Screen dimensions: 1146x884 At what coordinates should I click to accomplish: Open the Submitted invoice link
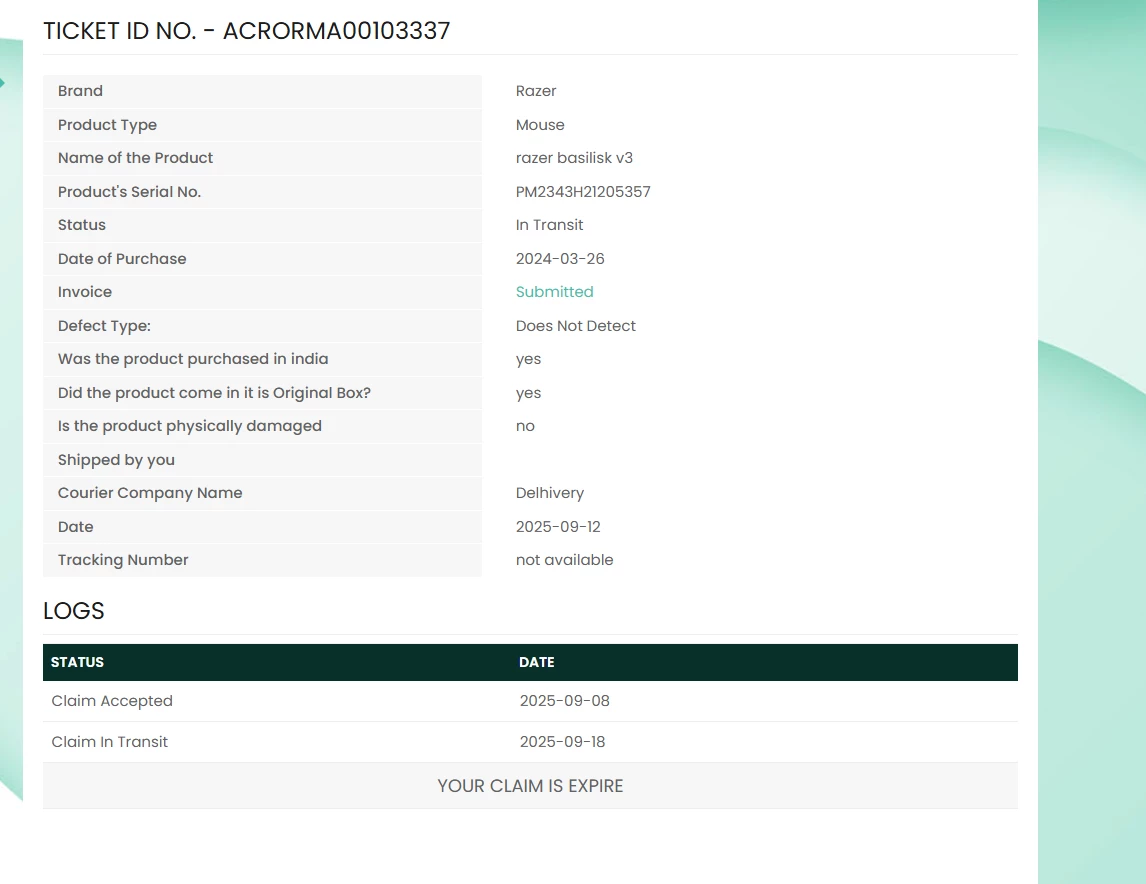554,292
